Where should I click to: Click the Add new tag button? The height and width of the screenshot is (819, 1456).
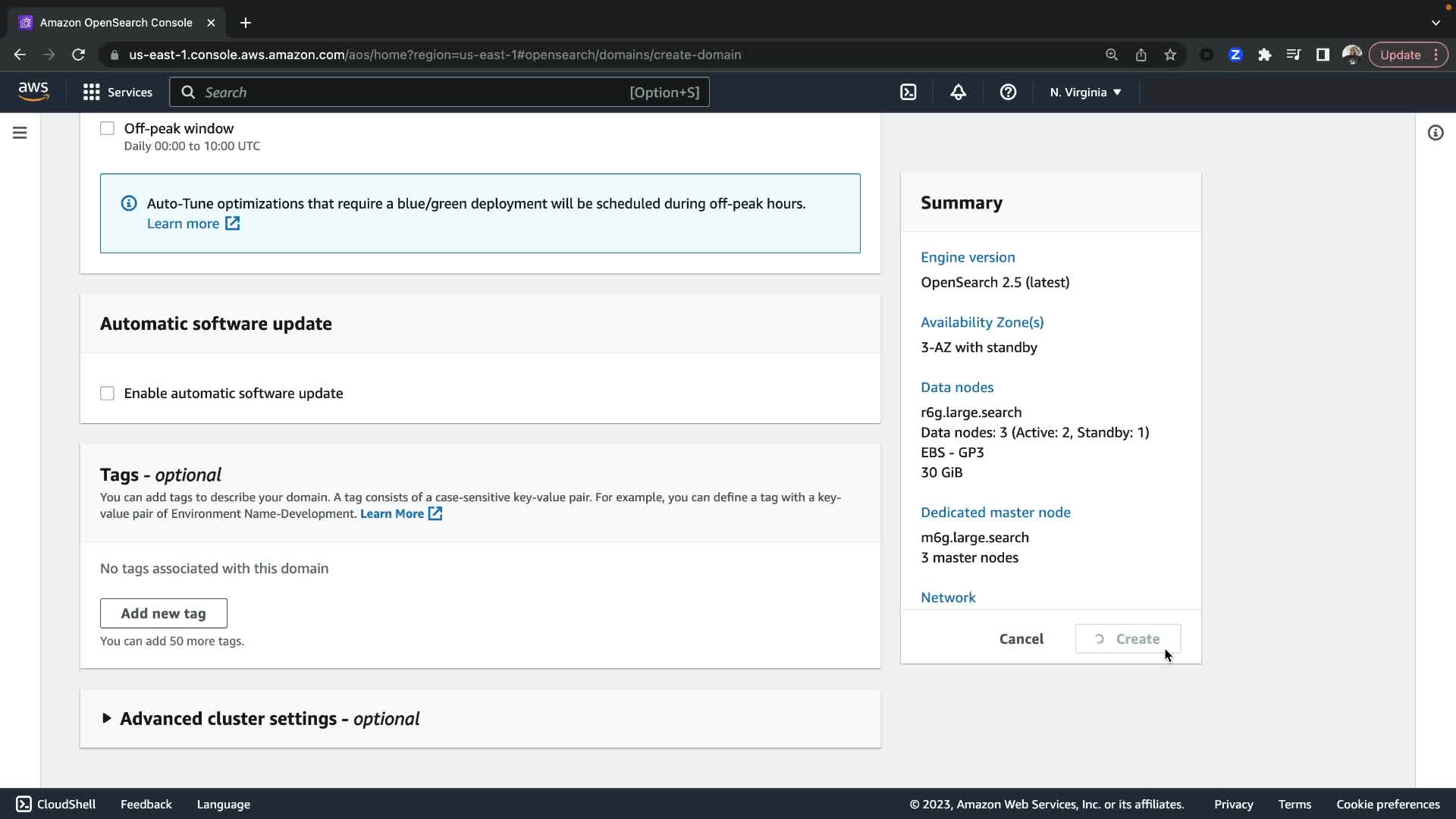(x=163, y=613)
